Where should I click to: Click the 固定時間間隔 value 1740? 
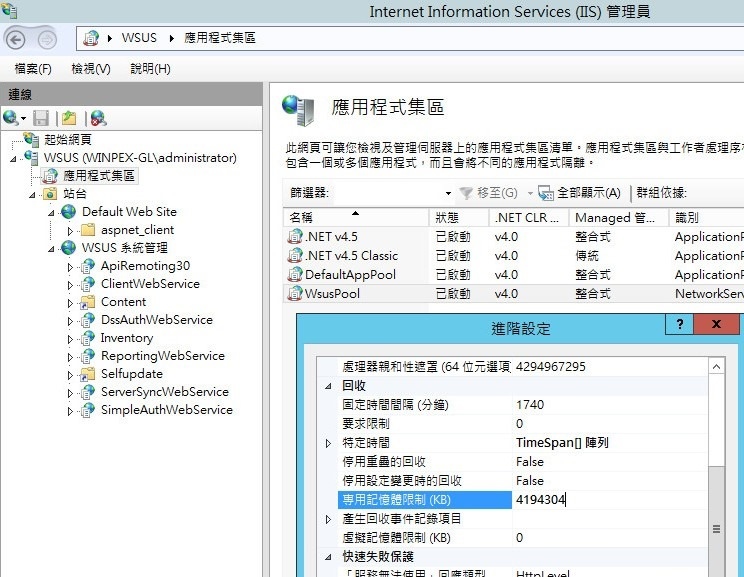530,405
